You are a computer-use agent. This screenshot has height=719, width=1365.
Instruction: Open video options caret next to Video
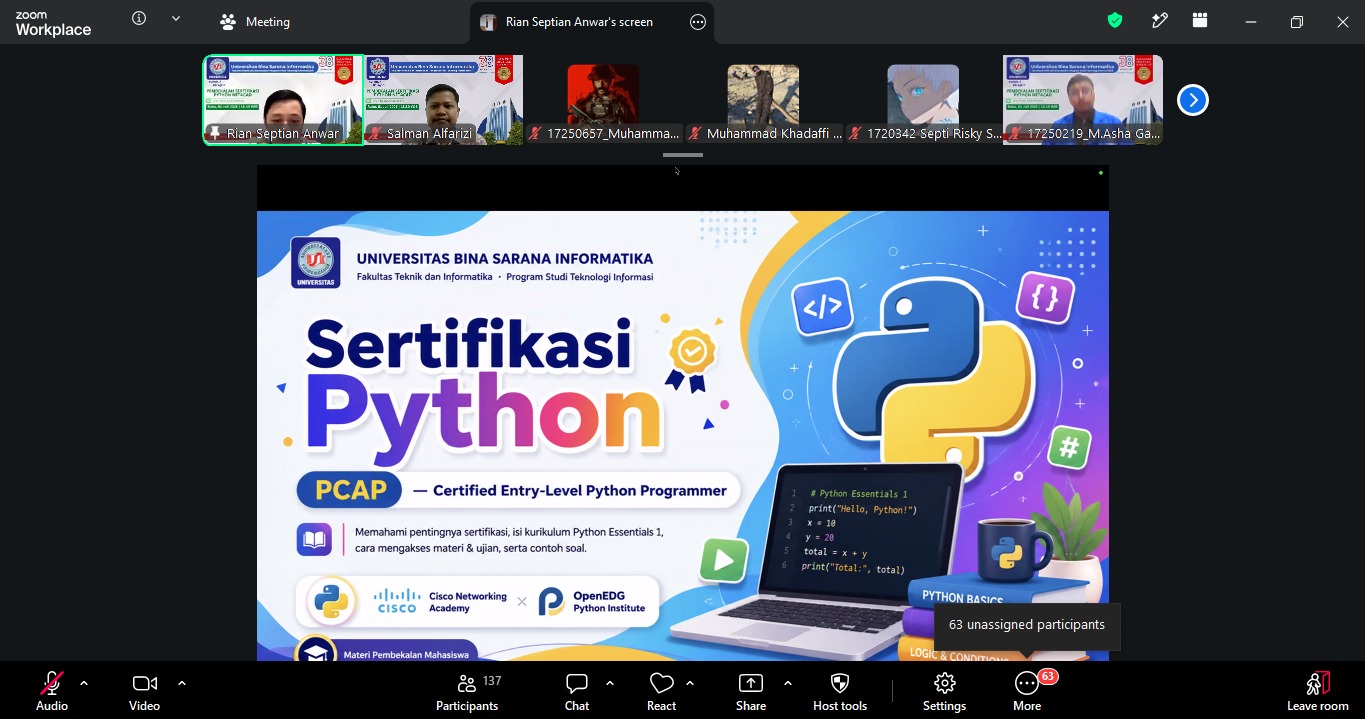tap(182, 683)
